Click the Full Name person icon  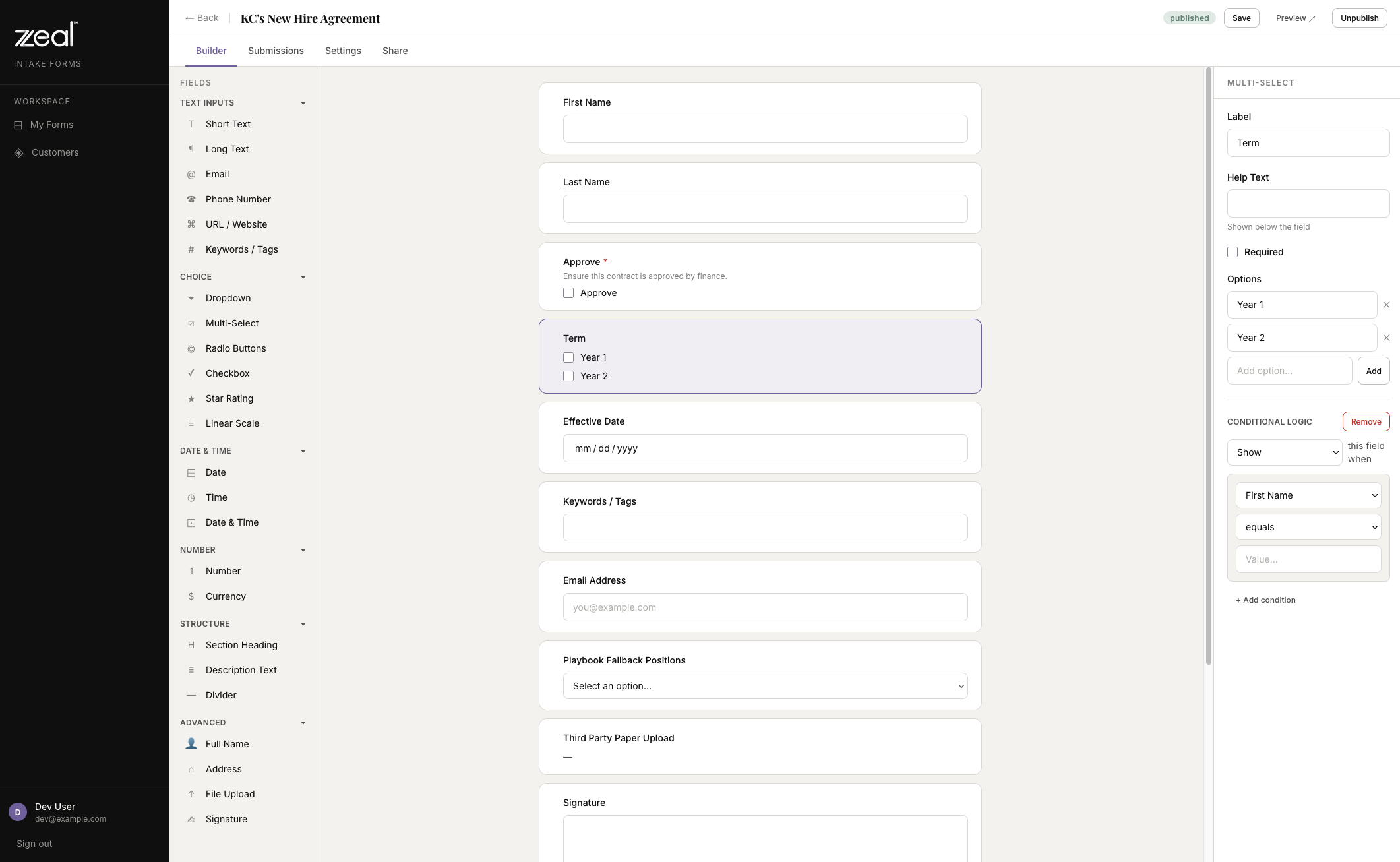tap(191, 744)
